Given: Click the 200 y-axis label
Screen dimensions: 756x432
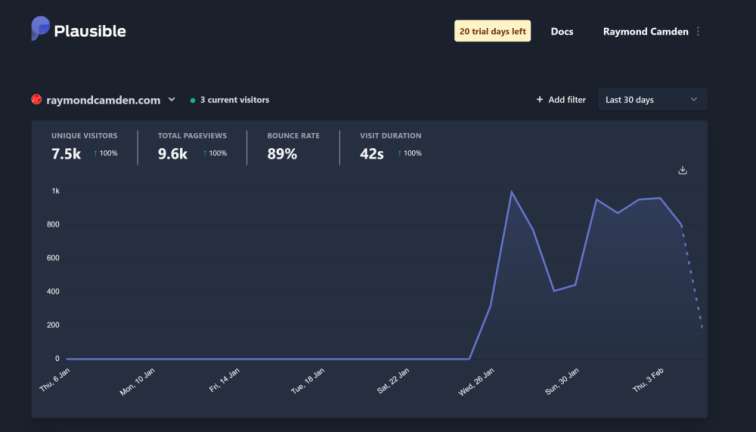Looking at the screenshot, I should pos(53,325).
